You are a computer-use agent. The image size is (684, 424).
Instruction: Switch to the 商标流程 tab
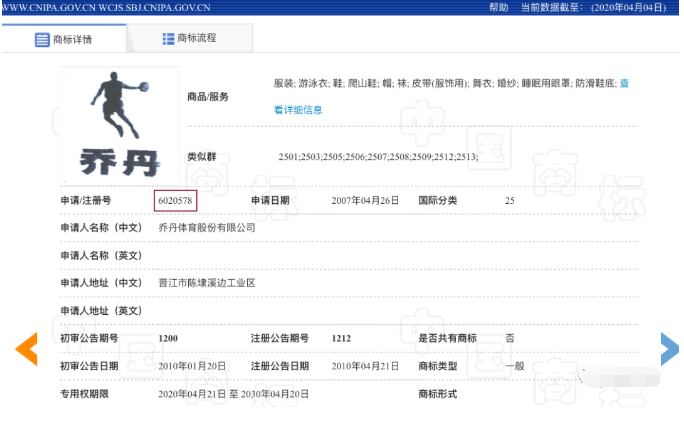click(189, 38)
